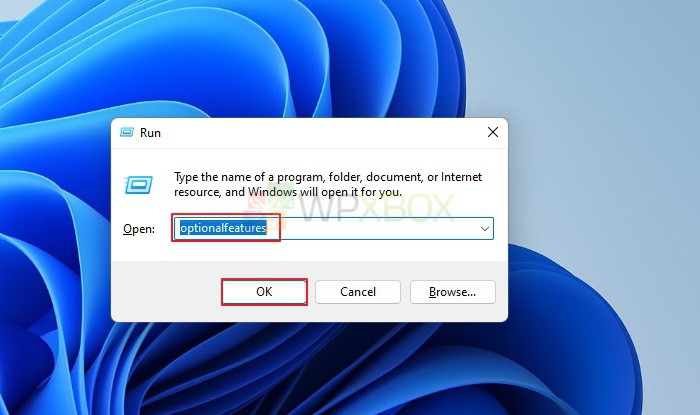Click the 'Type the name of a program' description
This screenshot has width=700, height=415.
pos(328,184)
